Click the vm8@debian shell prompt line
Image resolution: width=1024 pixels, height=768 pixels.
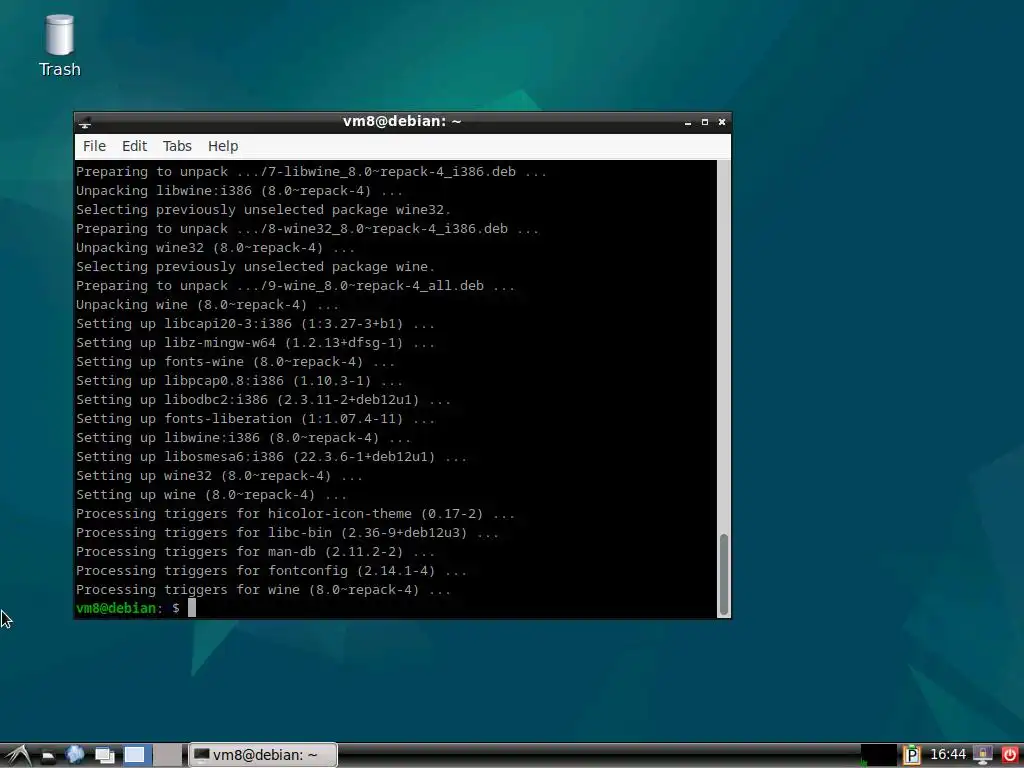(136, 608)
